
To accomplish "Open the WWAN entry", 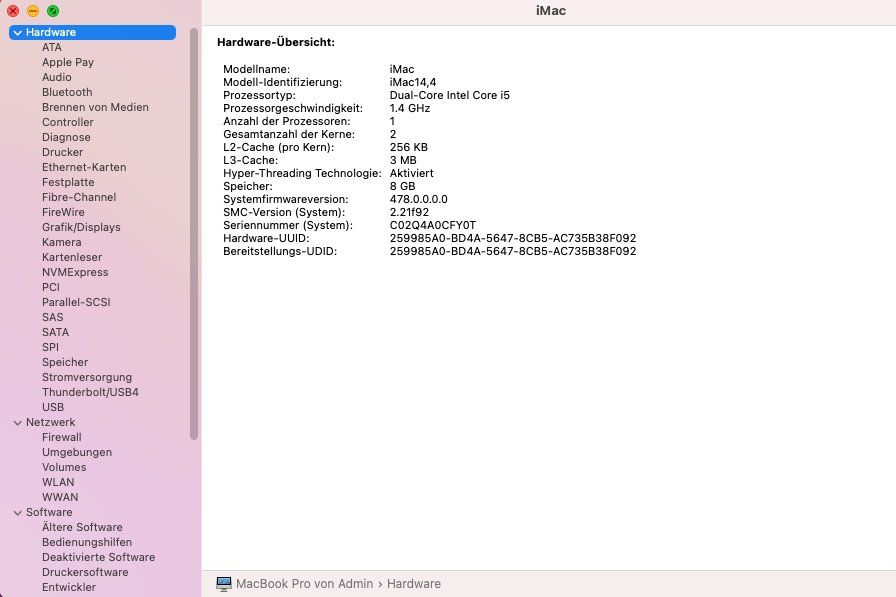I will 60,497.
